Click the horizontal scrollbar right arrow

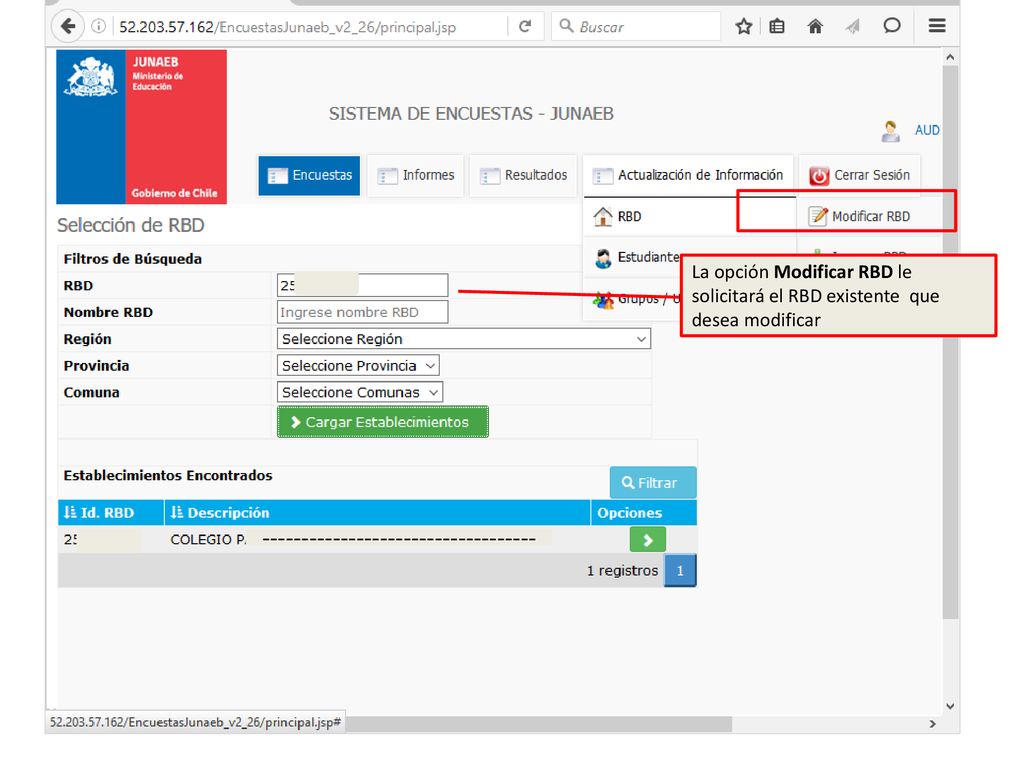933,724
